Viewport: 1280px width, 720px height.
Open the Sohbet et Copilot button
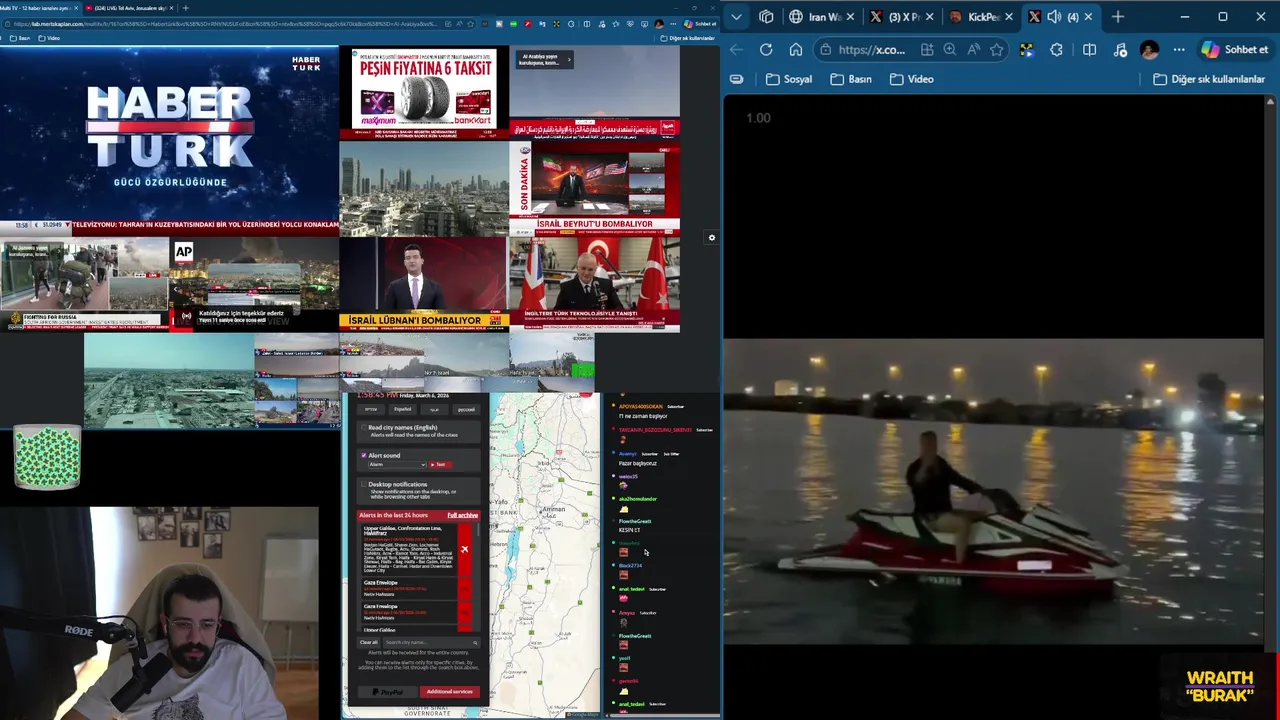1235,49
